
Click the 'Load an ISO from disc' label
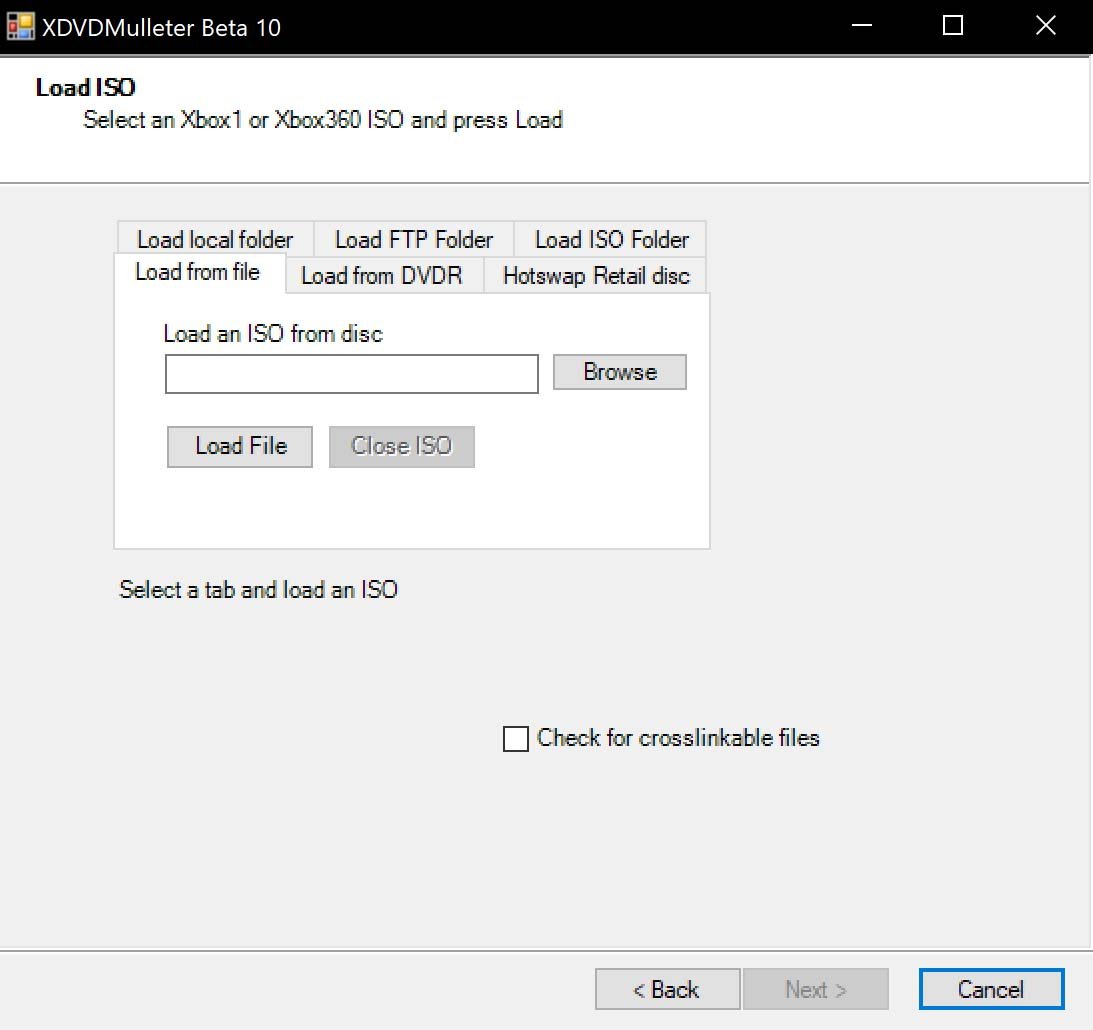click(x=273, y=334)
